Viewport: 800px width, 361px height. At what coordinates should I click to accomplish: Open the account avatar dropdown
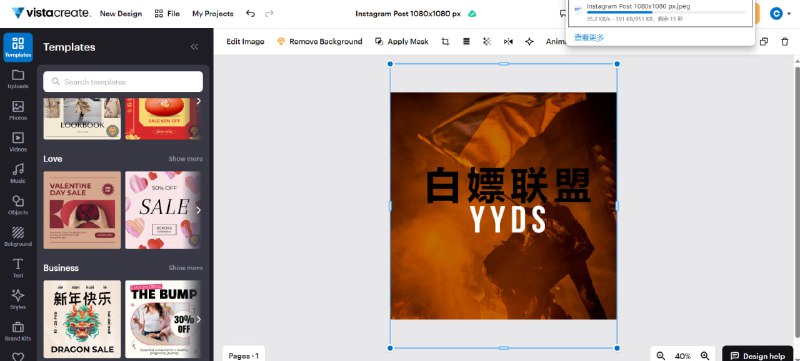tap(780, 14)
